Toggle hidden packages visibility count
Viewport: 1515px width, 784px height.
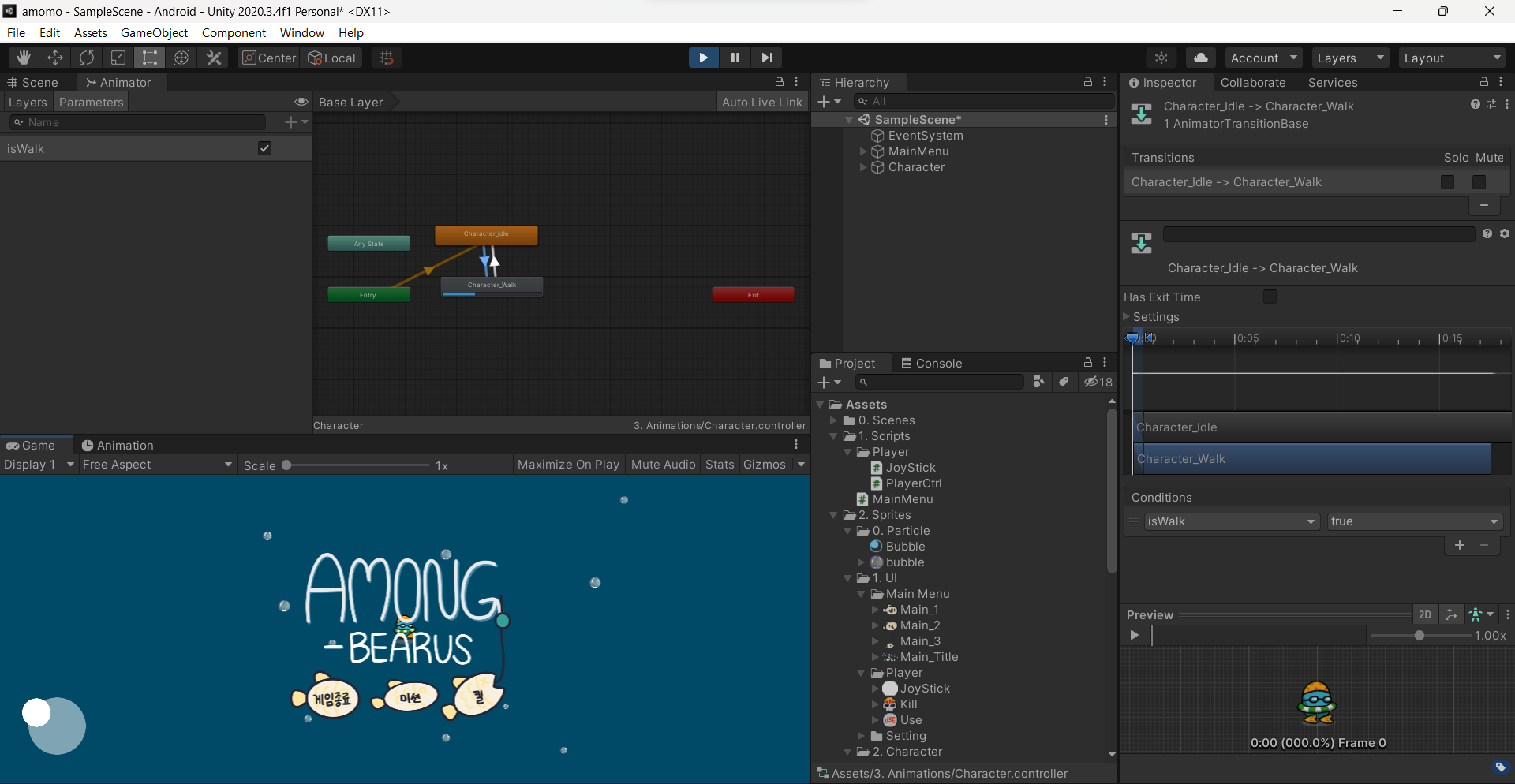[x=1098, y=382]
